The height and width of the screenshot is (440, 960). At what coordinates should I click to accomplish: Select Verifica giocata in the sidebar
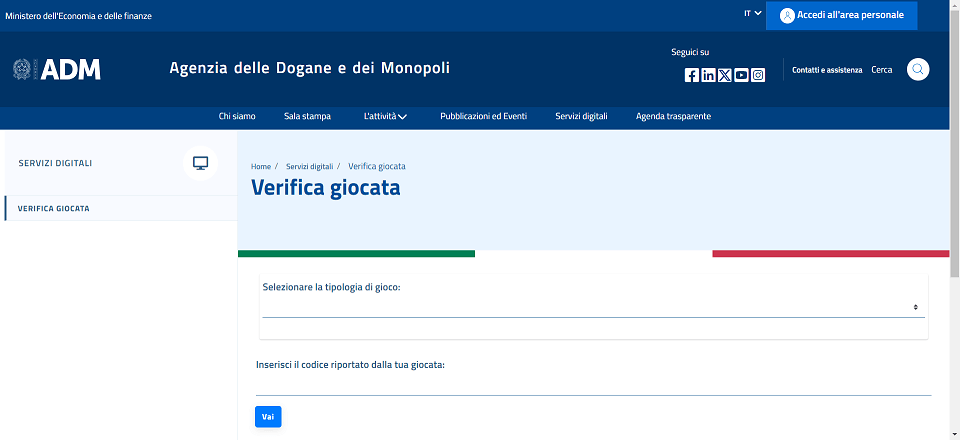[x=121, y=208]
